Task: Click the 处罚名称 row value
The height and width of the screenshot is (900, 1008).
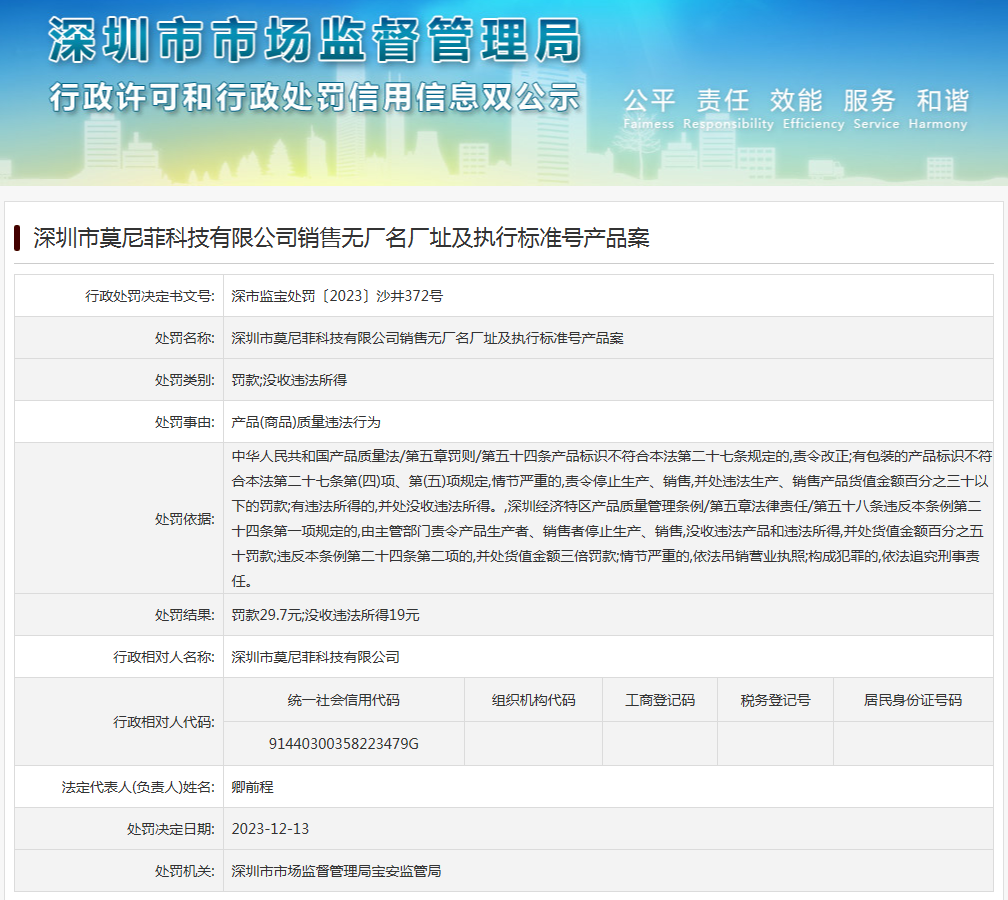Action: click(x=427, y=338)
